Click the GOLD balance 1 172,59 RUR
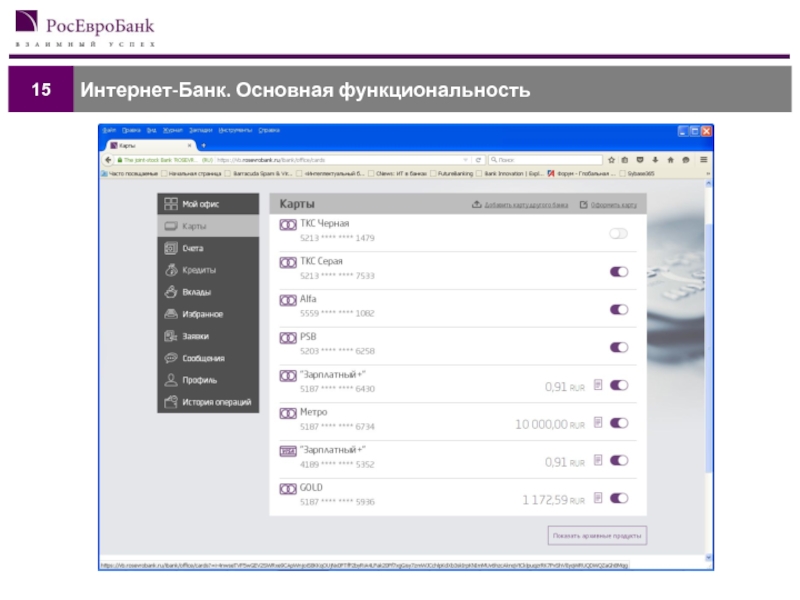 (554, 500)
